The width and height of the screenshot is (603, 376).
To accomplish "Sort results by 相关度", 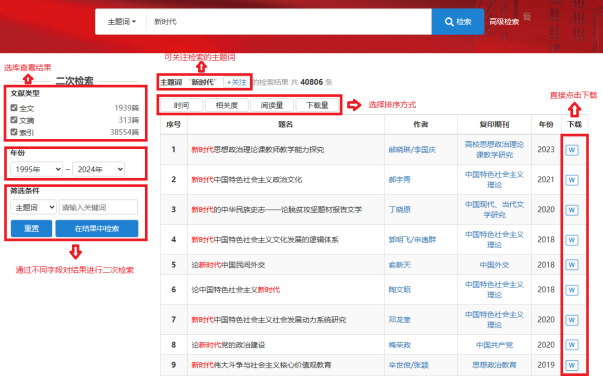I will [x=227, y=105].
